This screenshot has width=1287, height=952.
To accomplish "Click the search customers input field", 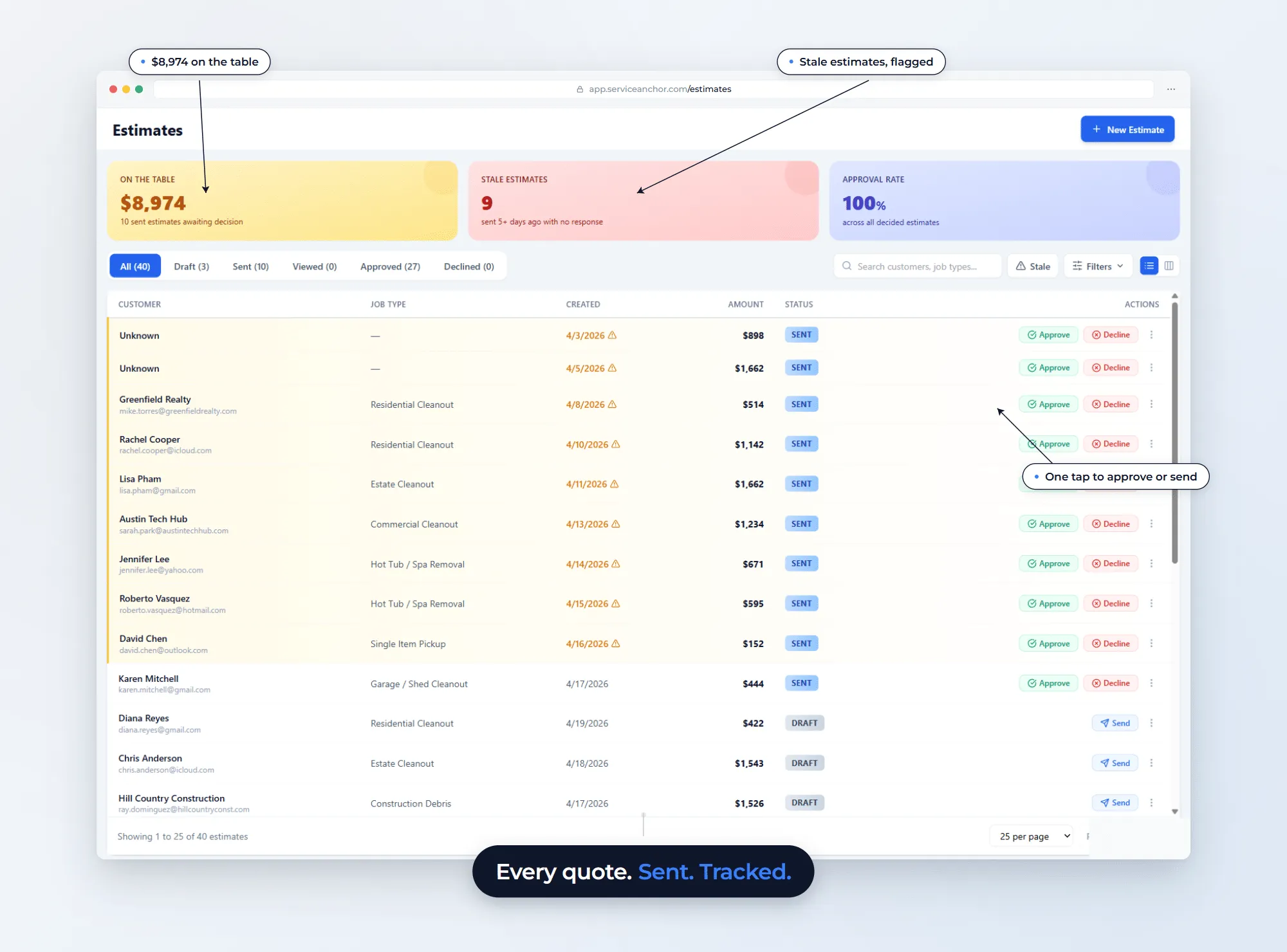I will pyautogui.click(x=918, y=266).
